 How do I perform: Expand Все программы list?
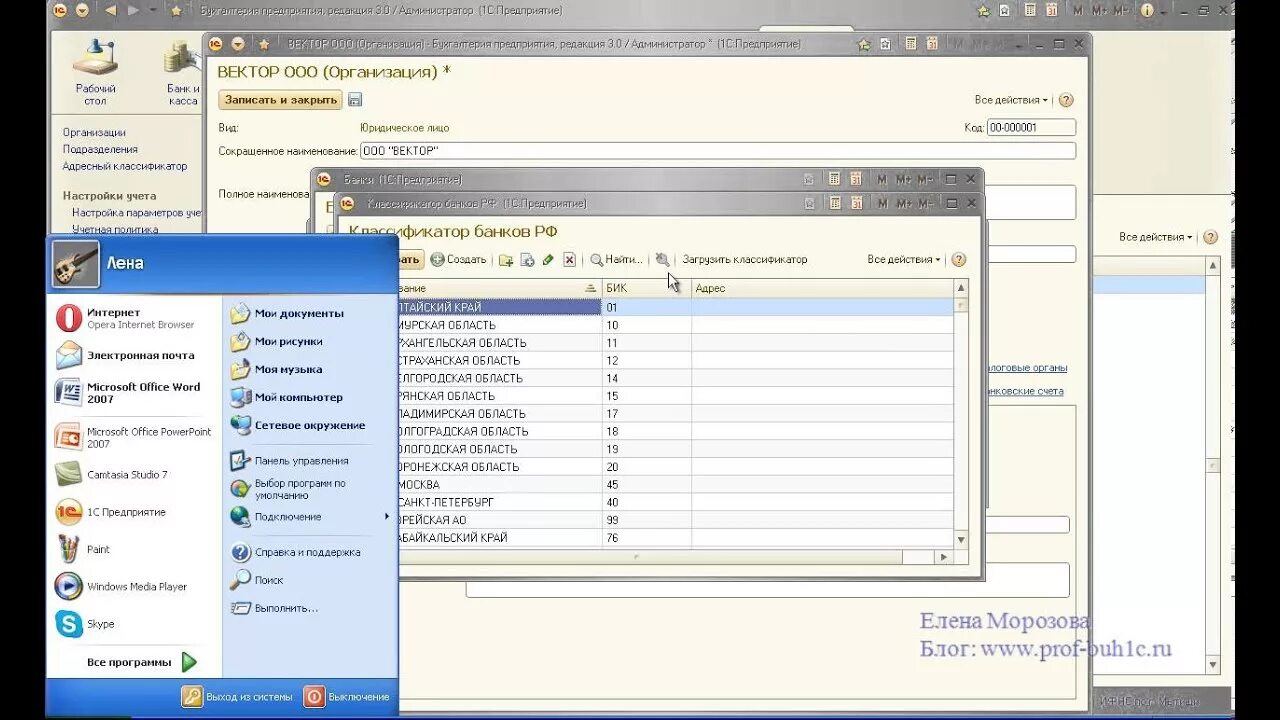coord(141,662)
